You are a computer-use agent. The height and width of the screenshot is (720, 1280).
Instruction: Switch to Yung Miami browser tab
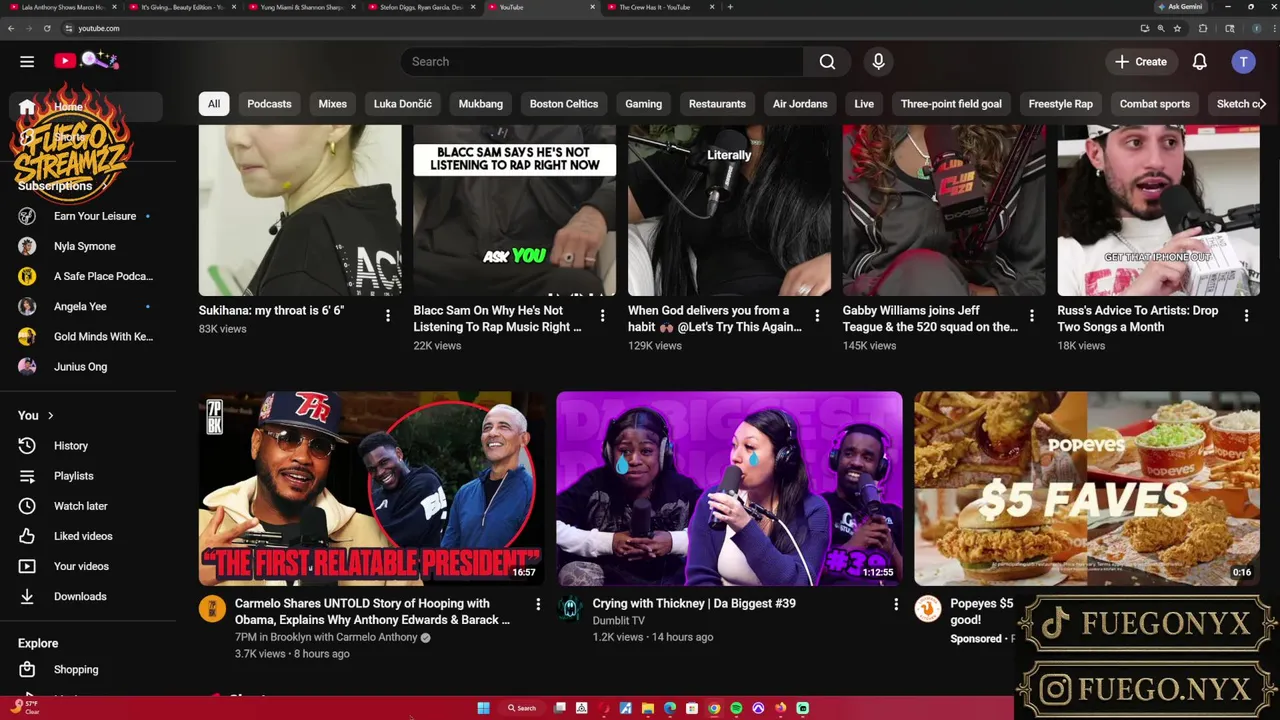302,7
